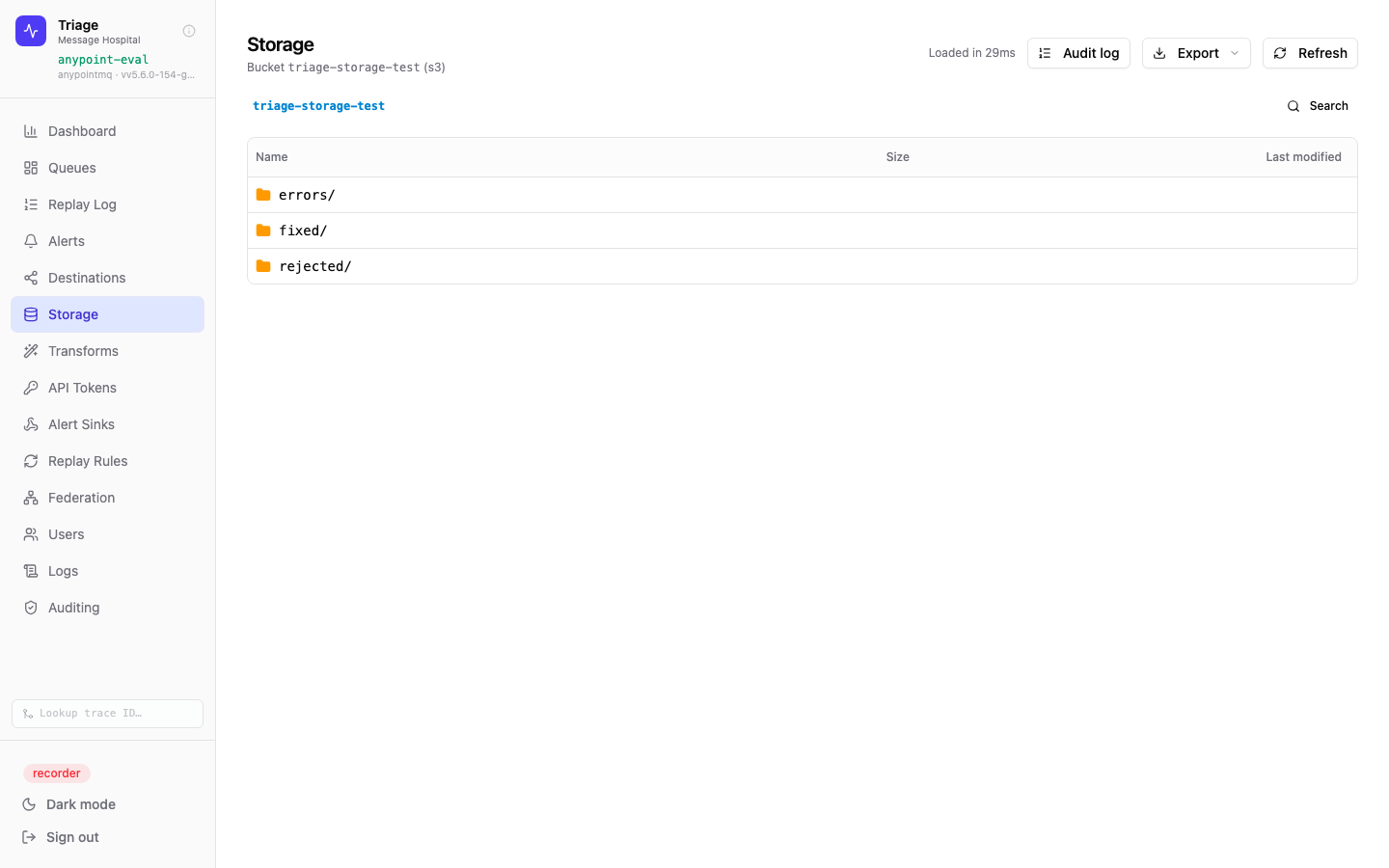Click the Dashboard chart icon
The image size is (1389, 868).
point(31,131)
